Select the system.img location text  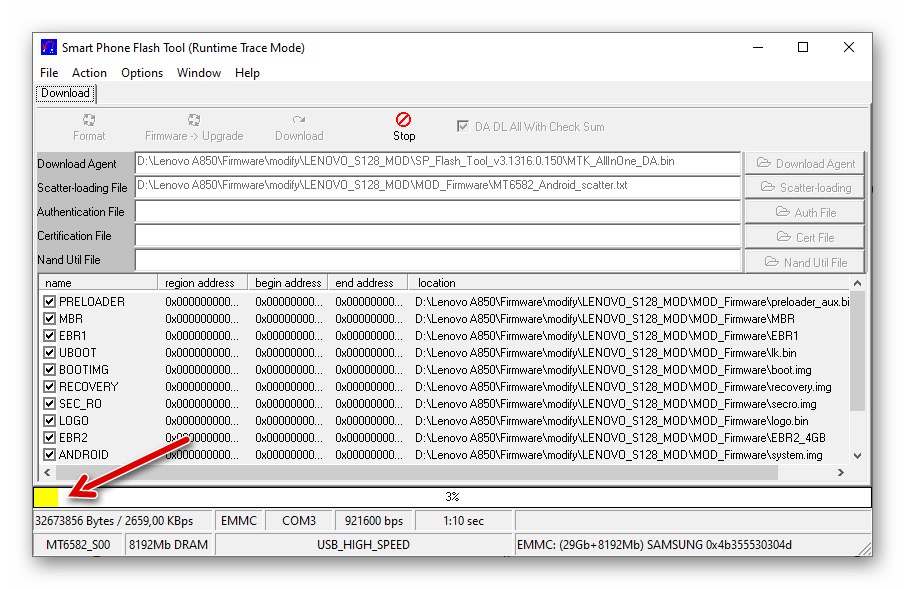tap(619, 455)
